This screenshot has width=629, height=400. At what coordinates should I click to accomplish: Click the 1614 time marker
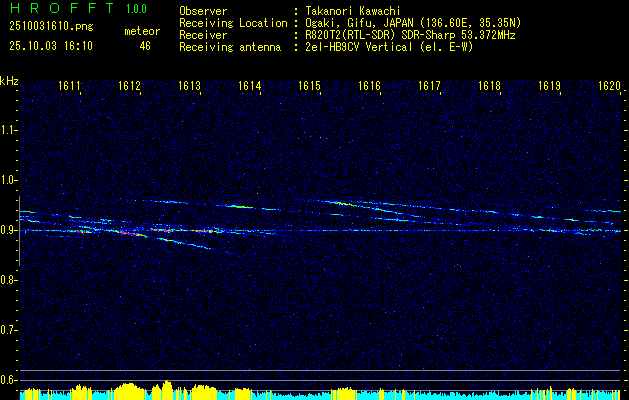tap(250, 85)
